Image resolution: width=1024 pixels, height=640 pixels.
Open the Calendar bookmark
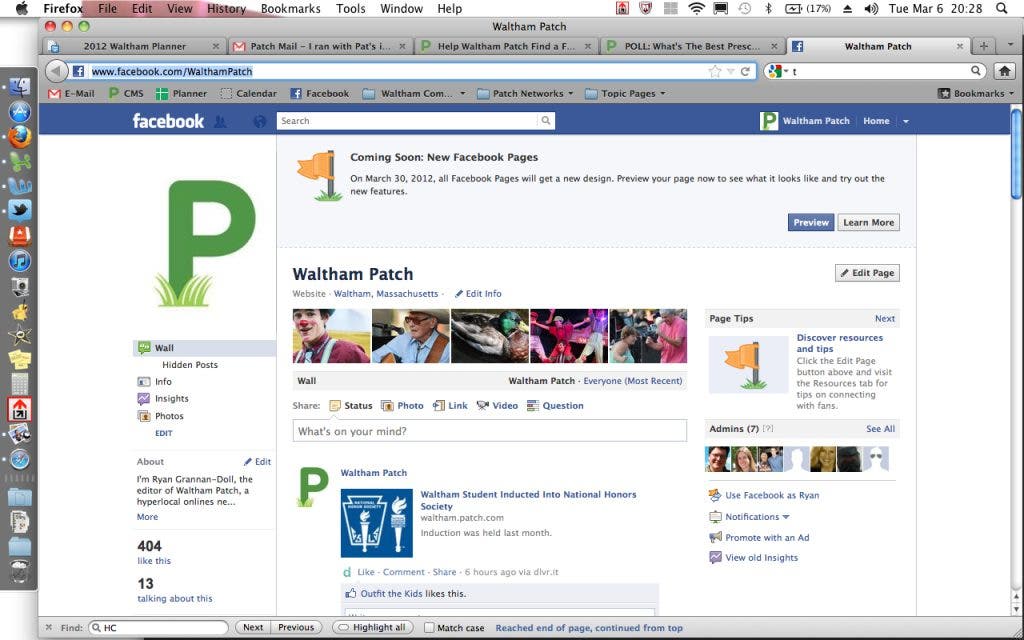point(248,93)
